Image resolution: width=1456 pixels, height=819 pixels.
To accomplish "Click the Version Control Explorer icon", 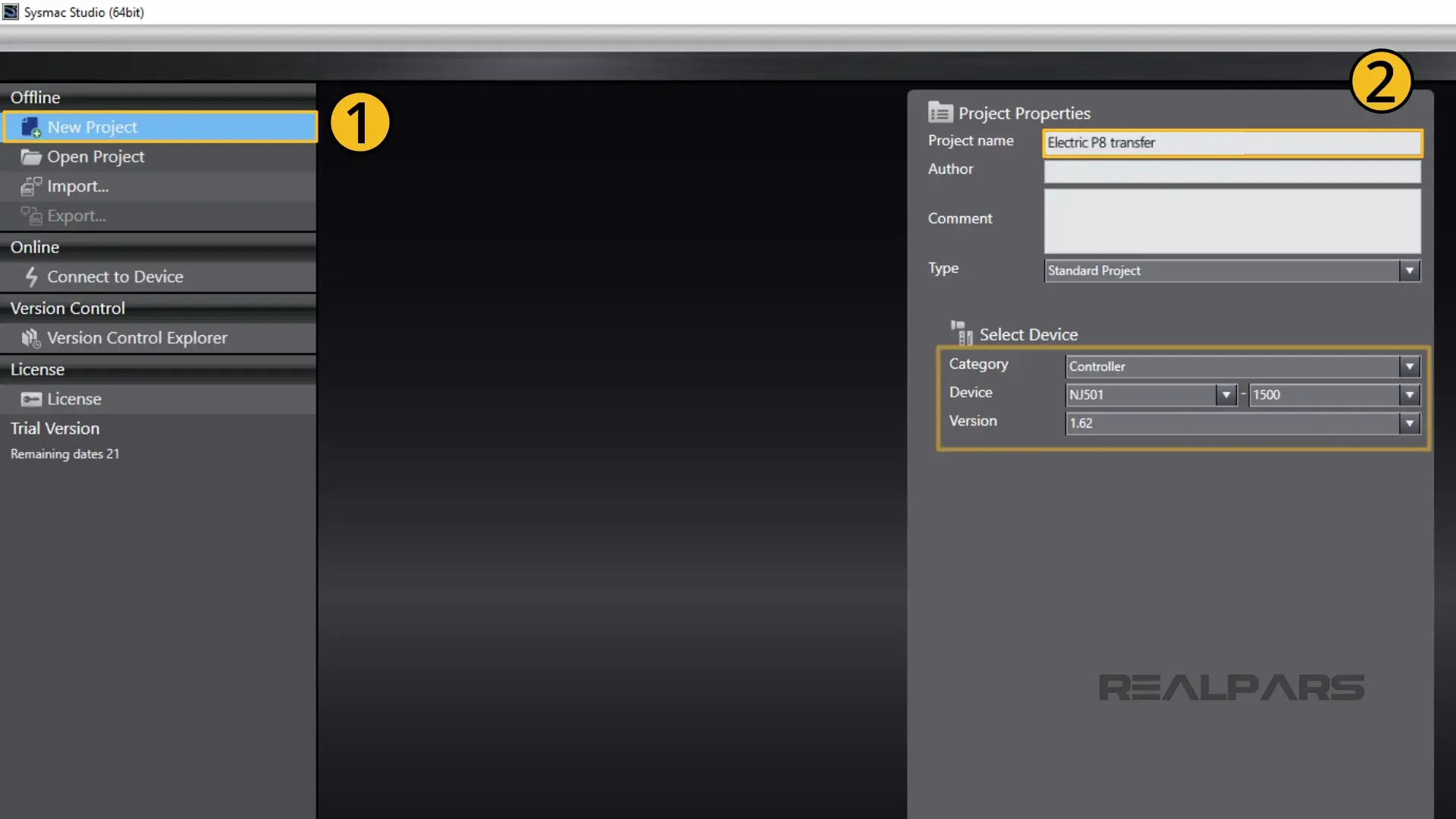I will 30,338.
